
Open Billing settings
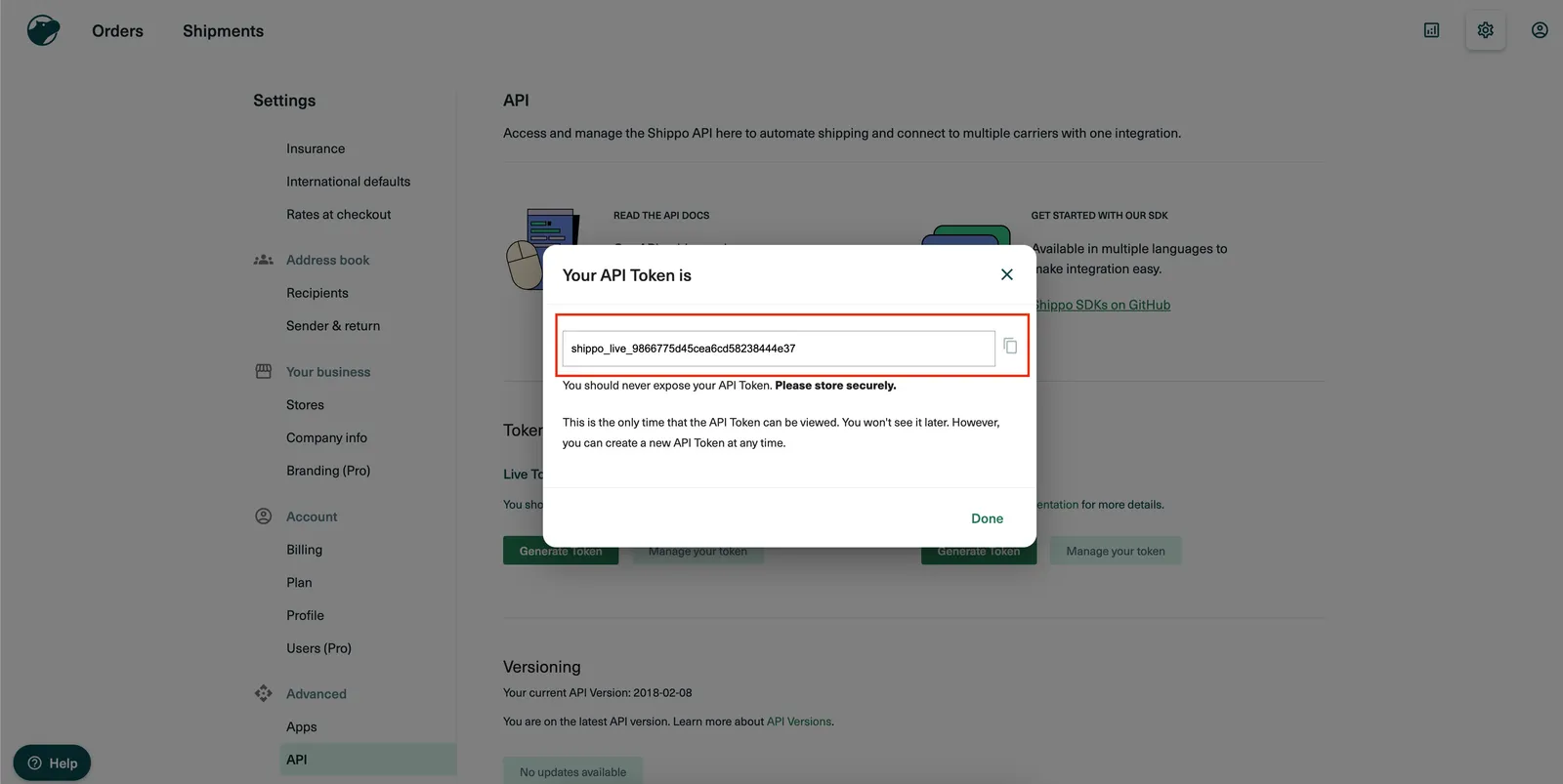tap(304, 550)
